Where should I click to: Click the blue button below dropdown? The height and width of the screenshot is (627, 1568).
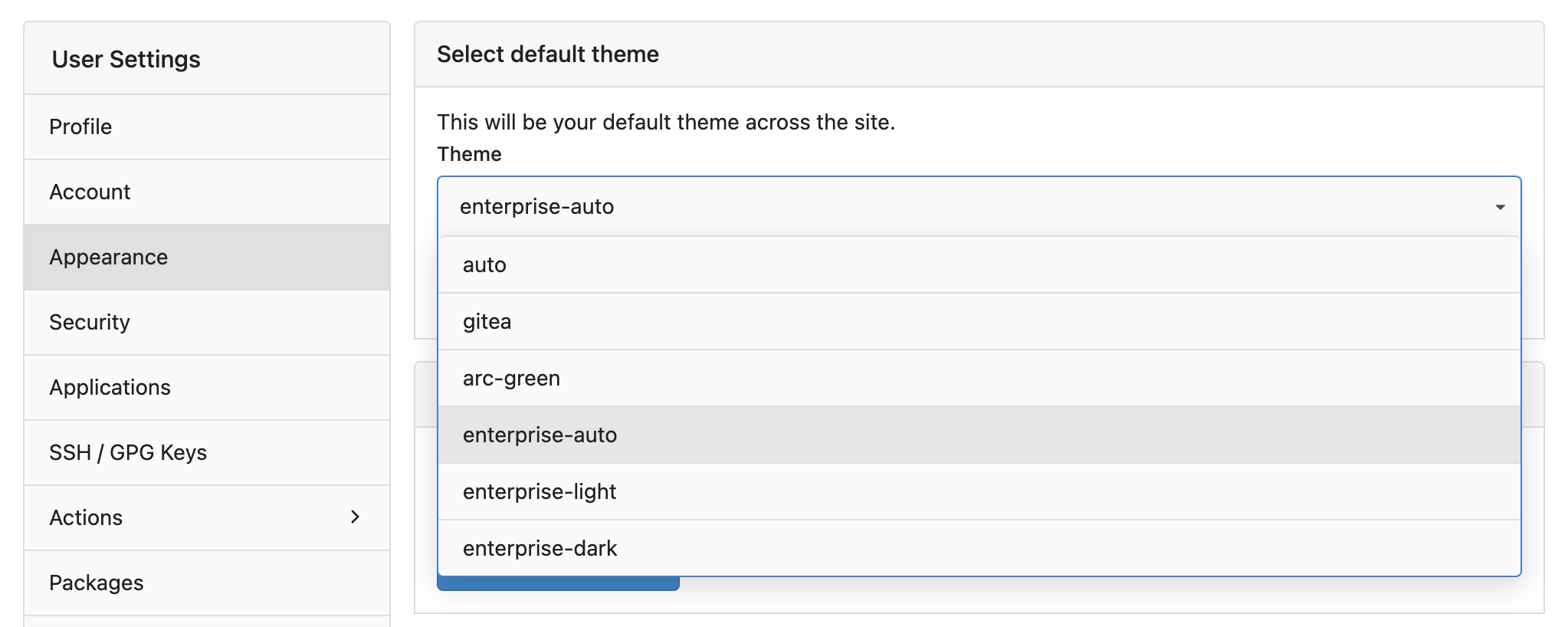click(558, 584)
